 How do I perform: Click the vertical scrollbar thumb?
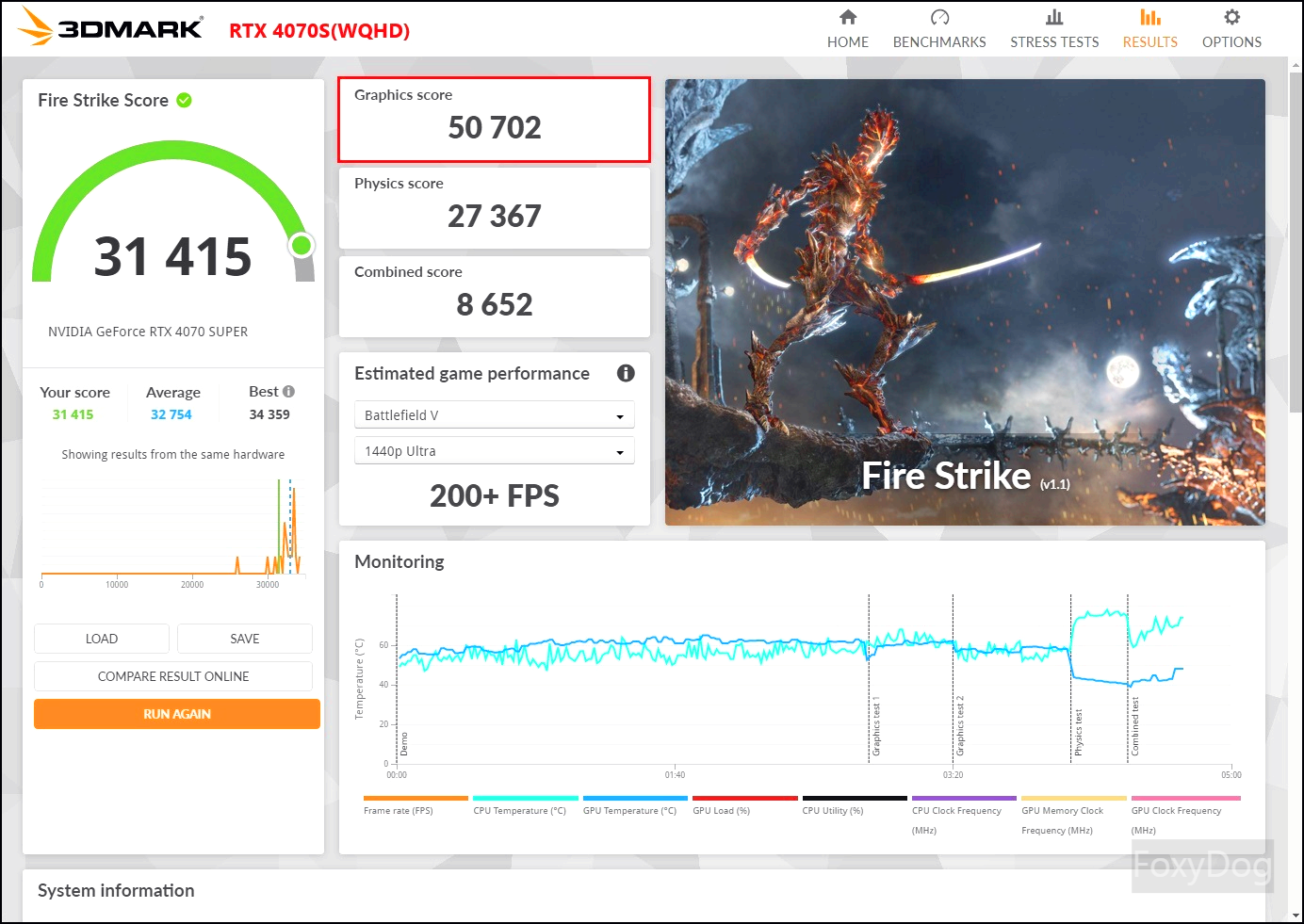[x=1296, y=241]
